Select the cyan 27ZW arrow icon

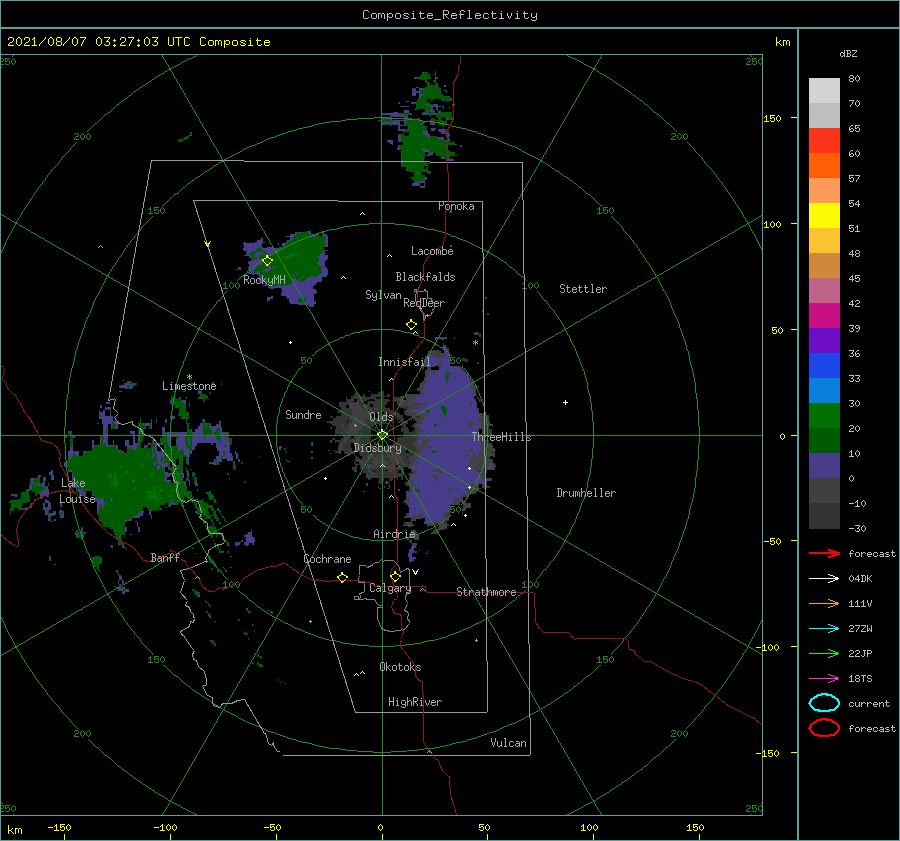pyautogui.click(x=824, y=629)
